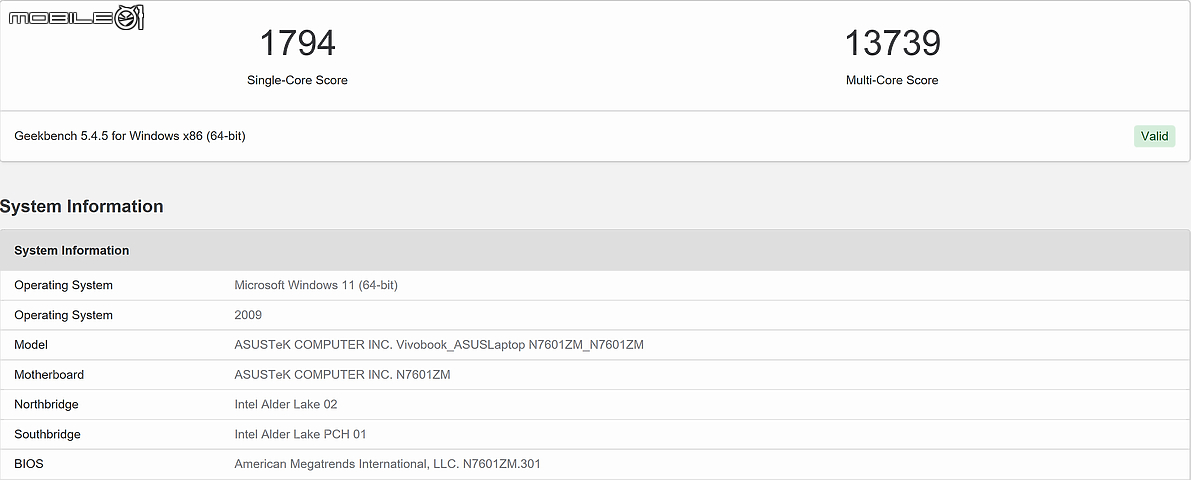1191x480 pixels.
Task: Select the Microsoft Windows 11 (64-bit) value
Action: (316, 285)
